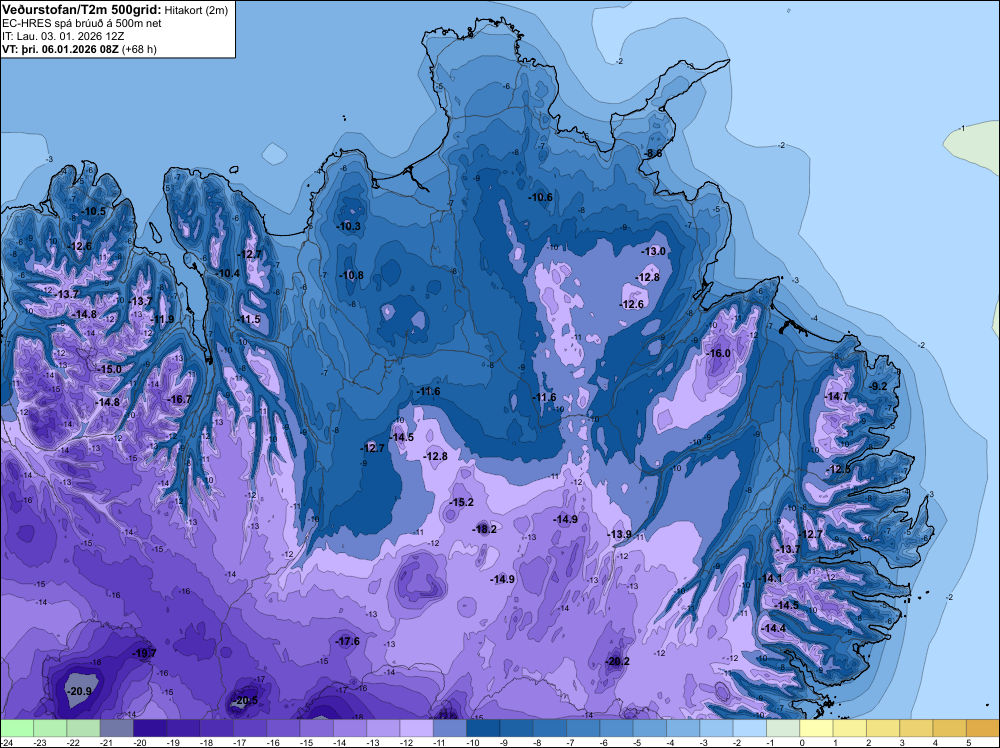This screenshot has height=748, width=1000.
Task: Click the -8.6 temperature label
Action: coord(652,153)
